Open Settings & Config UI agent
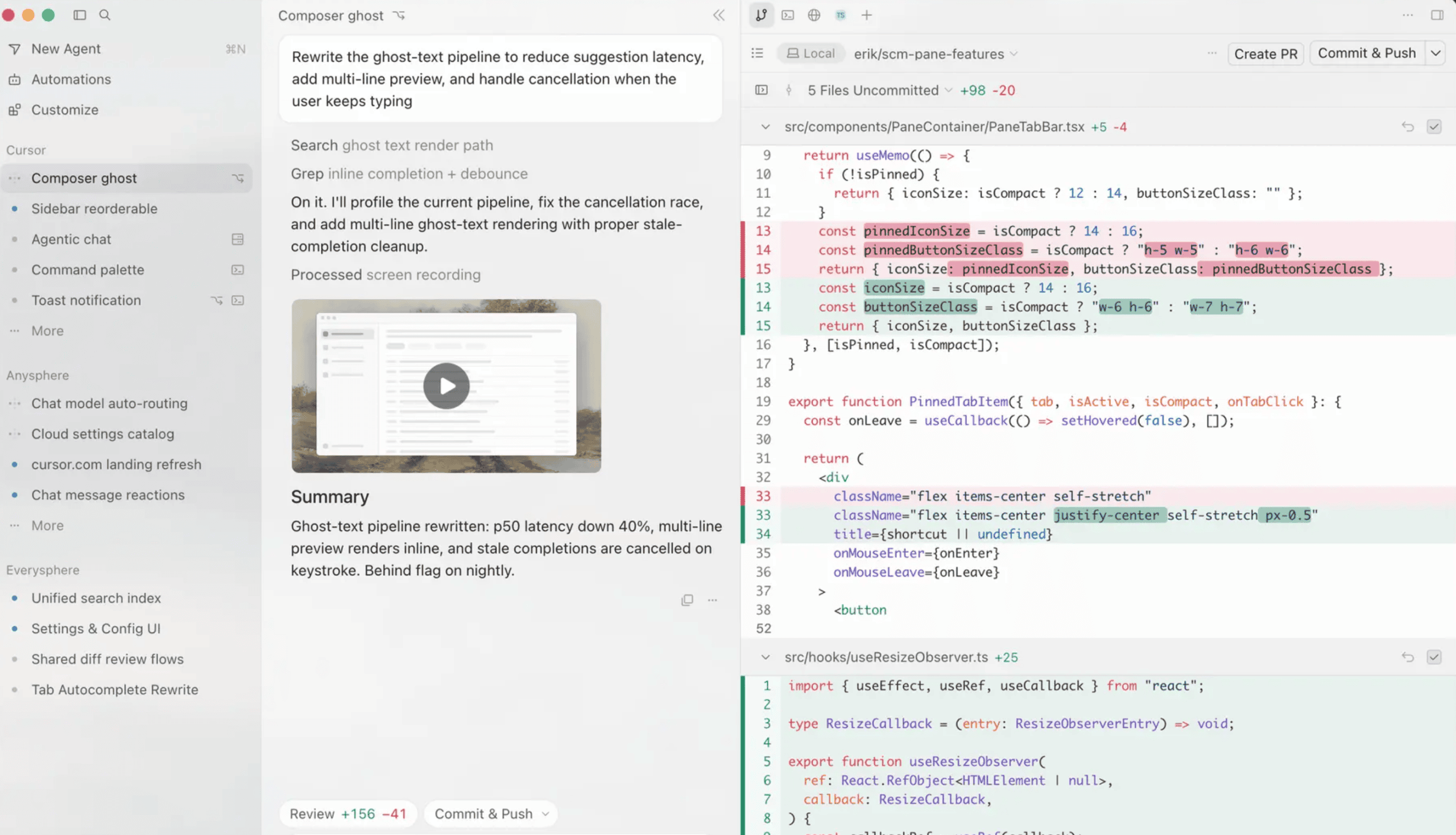 (x=126, y=629)
